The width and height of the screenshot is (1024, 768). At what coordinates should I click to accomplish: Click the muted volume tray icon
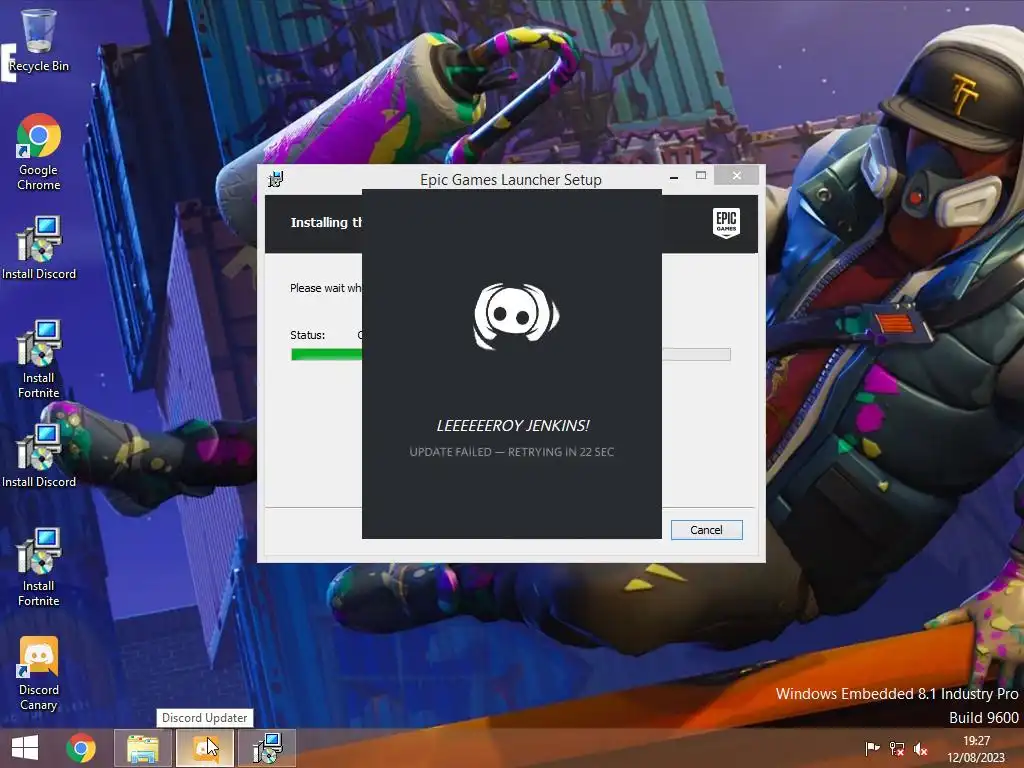tap(920, 749)
